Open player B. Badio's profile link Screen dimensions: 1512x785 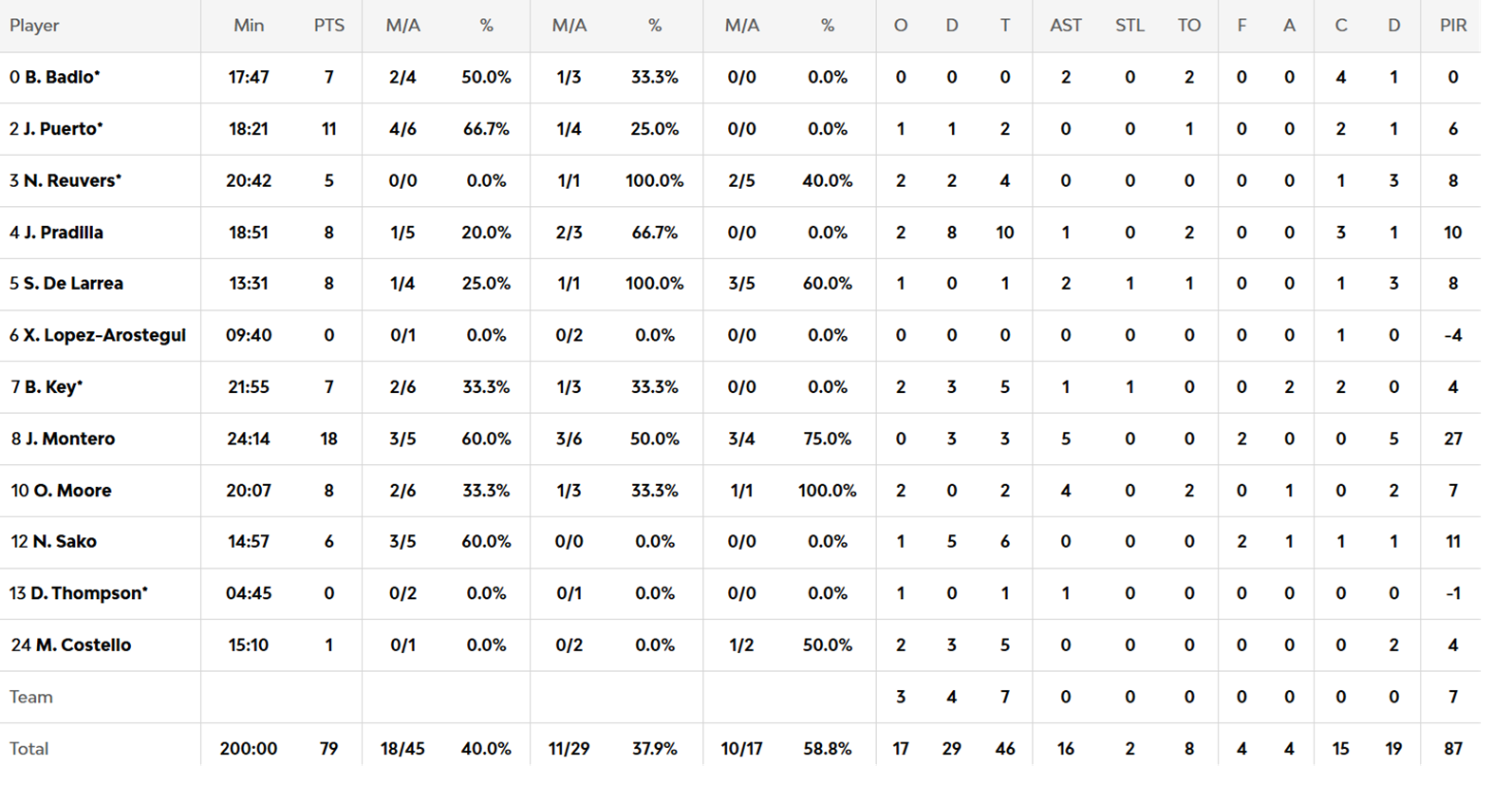[x=59, y=78]
